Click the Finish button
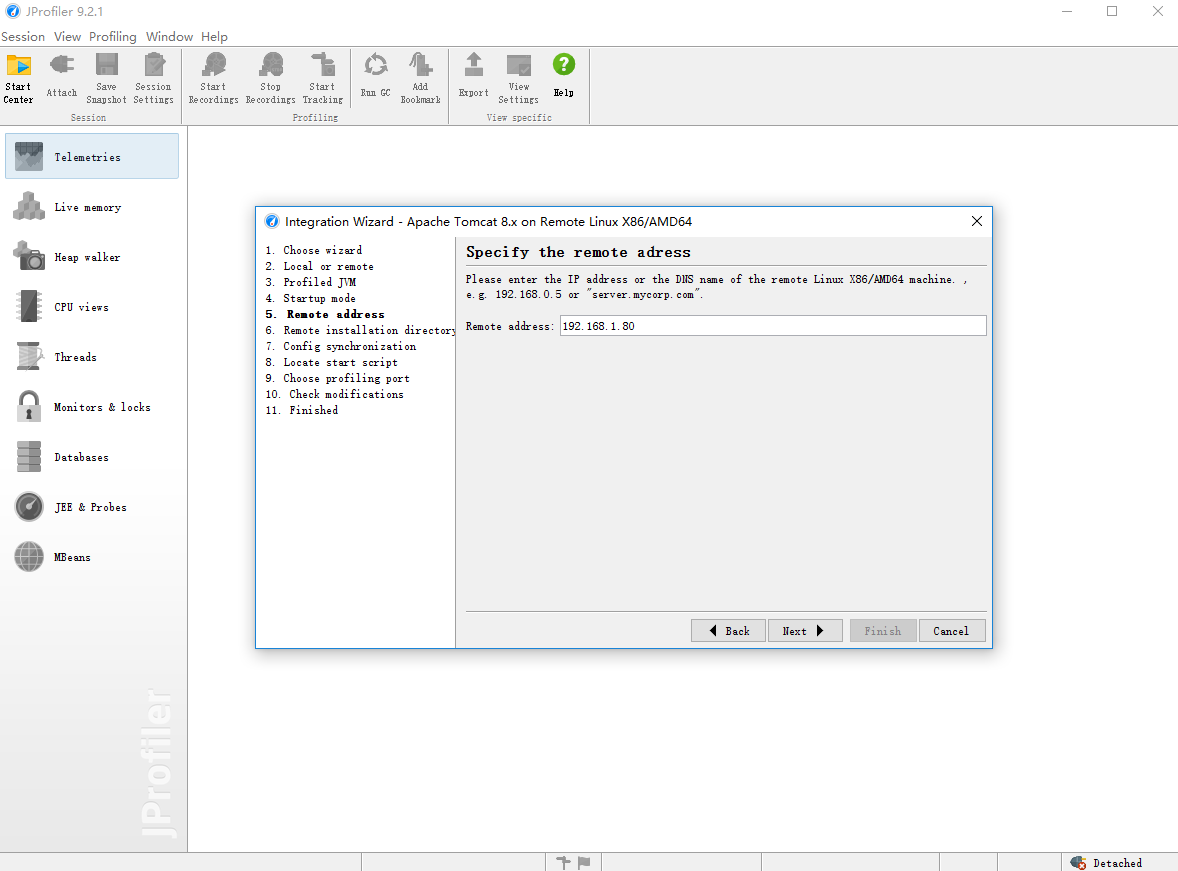Viewport: 1178px width, 871px height. point(883,631)
